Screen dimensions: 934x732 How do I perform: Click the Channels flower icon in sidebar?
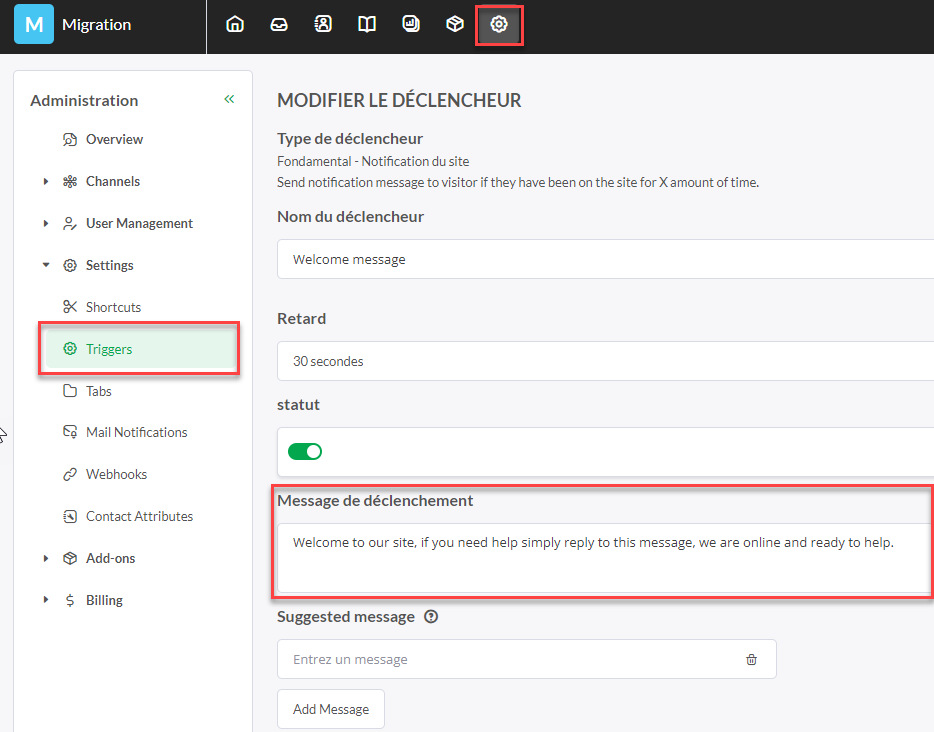pos(70,182)
